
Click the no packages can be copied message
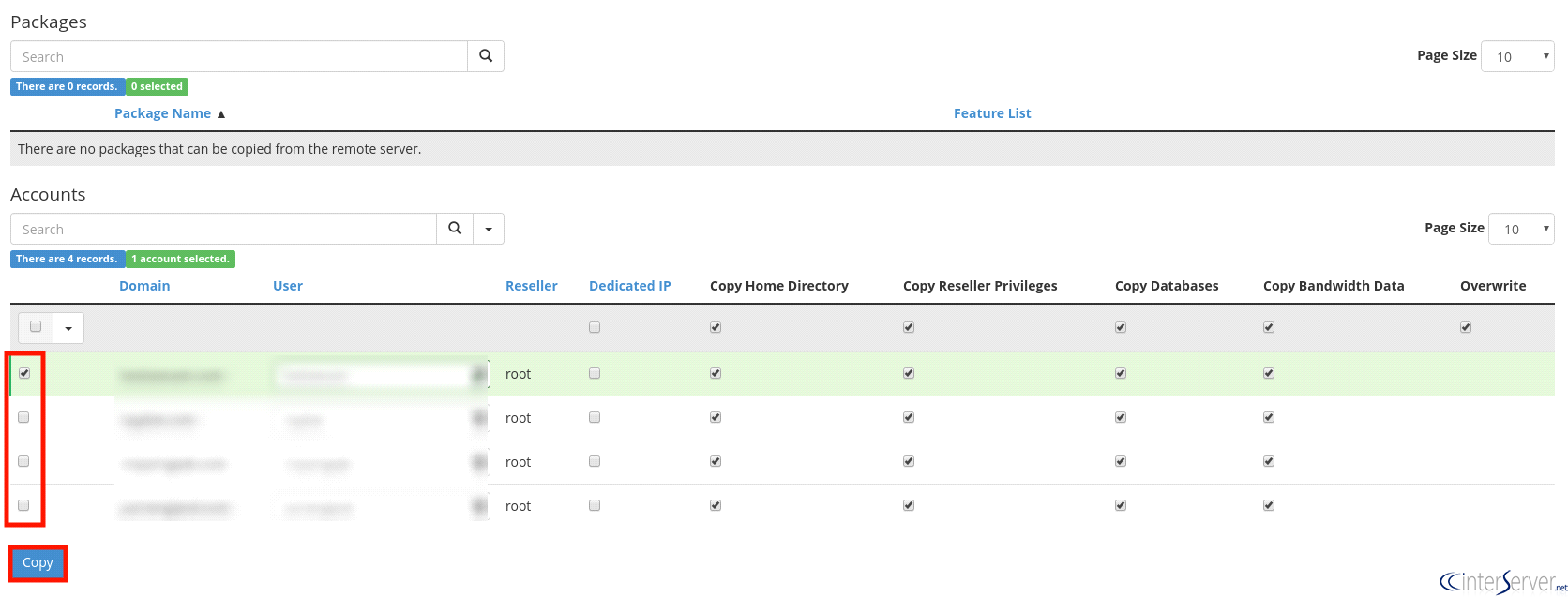coord(219,149)
